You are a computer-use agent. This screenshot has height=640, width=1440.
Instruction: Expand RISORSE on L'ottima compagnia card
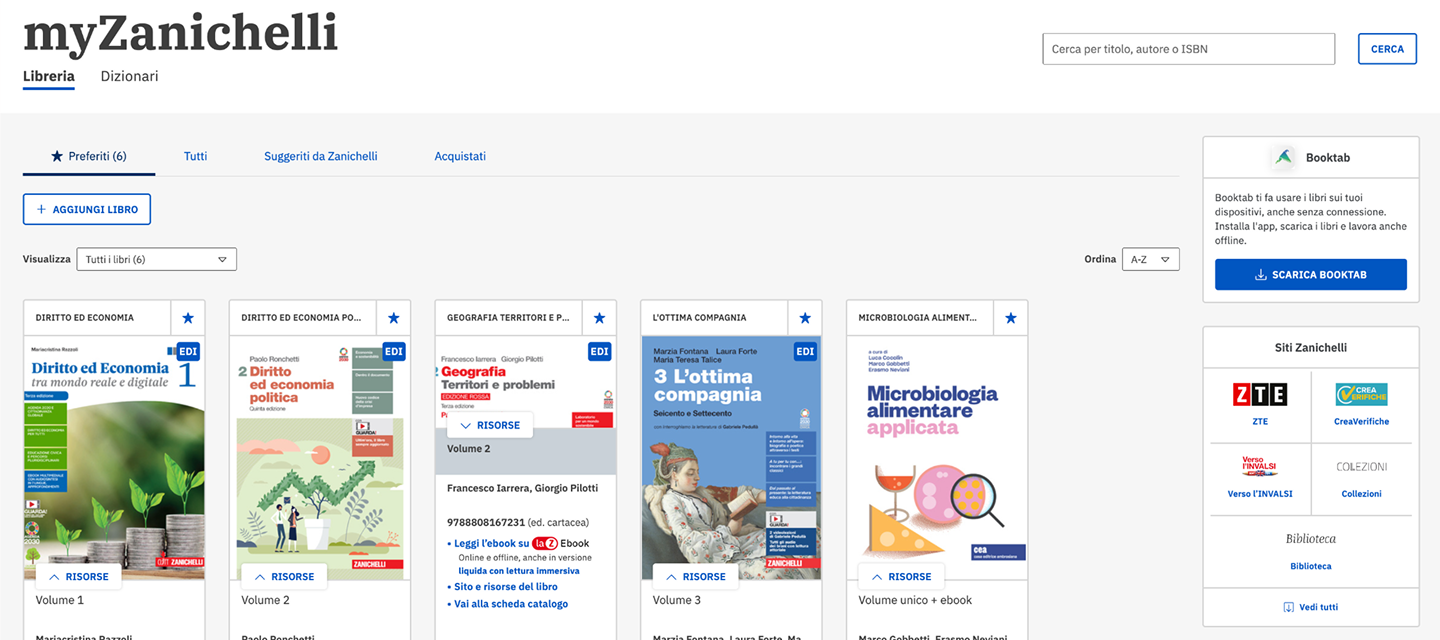(696, 577)
